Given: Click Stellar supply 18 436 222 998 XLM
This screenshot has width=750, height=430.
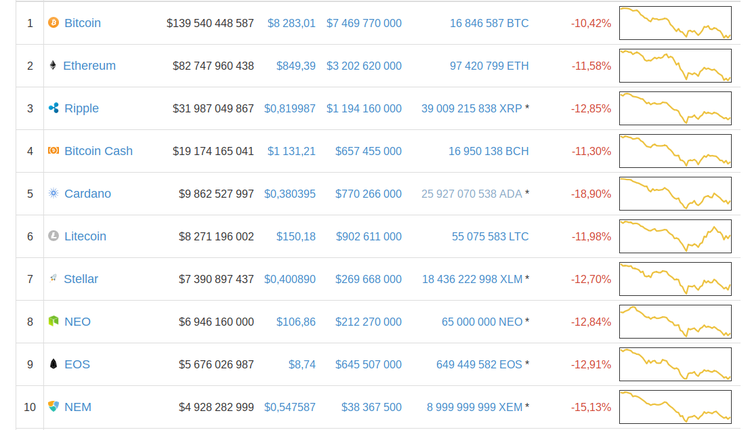Looking at the screenshot, I should point(472,279).
